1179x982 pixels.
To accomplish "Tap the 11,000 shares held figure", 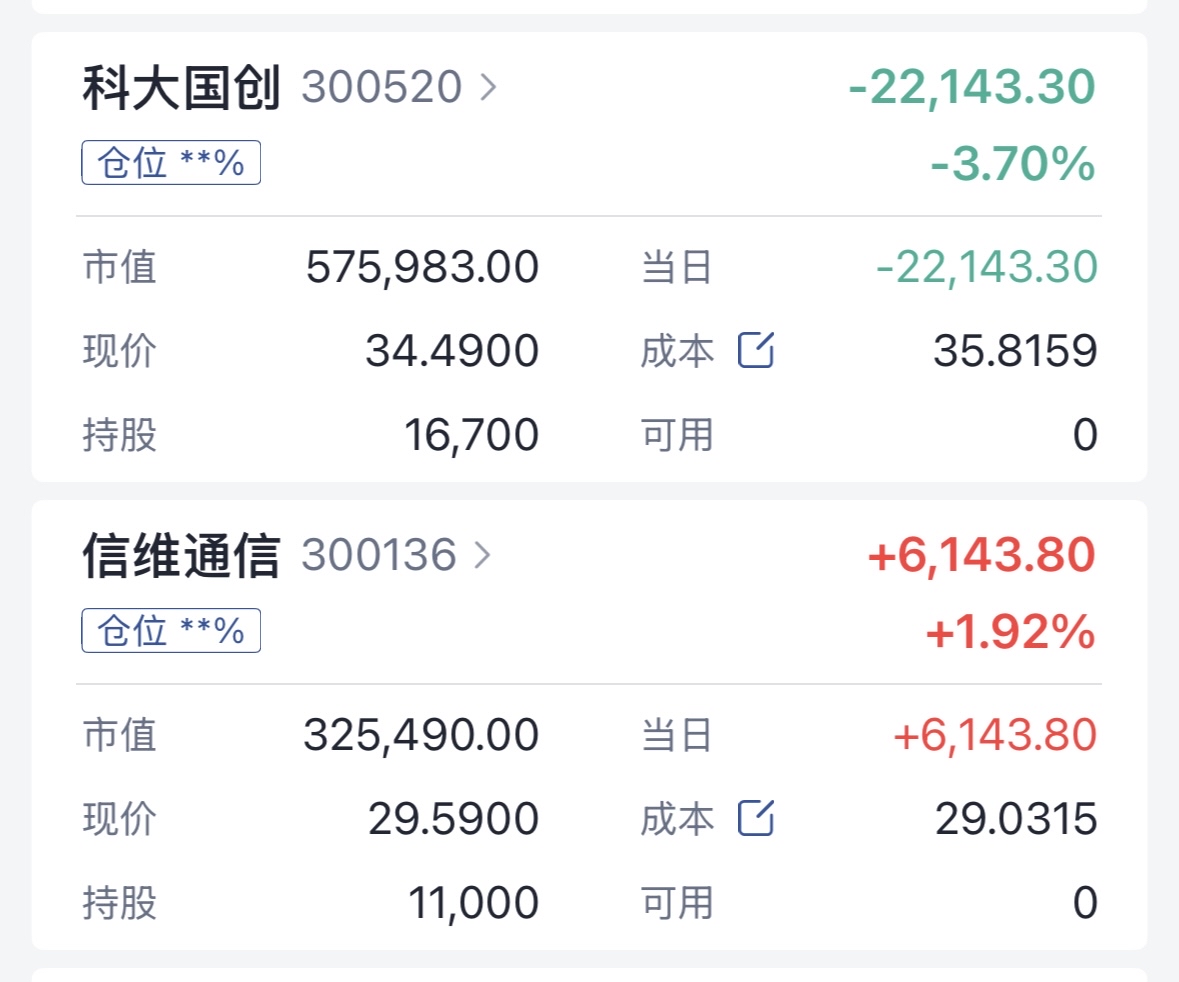I will (x=473, y=903).
